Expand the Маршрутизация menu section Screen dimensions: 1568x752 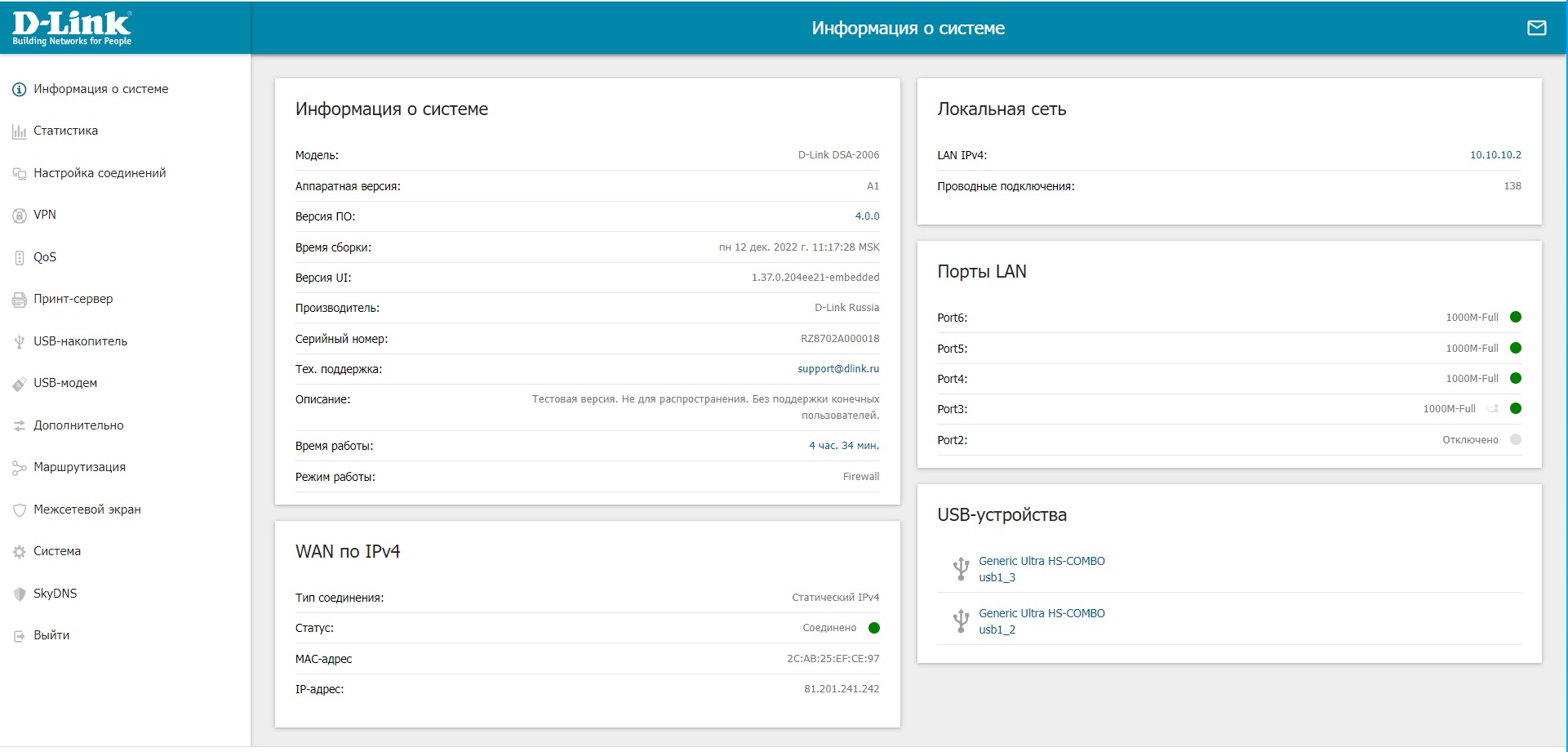point(79,467)
